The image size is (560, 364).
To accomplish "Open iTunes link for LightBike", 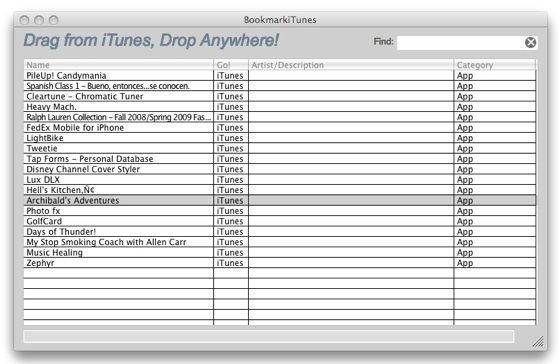I will pyautogui.click(x=230, y=138).
